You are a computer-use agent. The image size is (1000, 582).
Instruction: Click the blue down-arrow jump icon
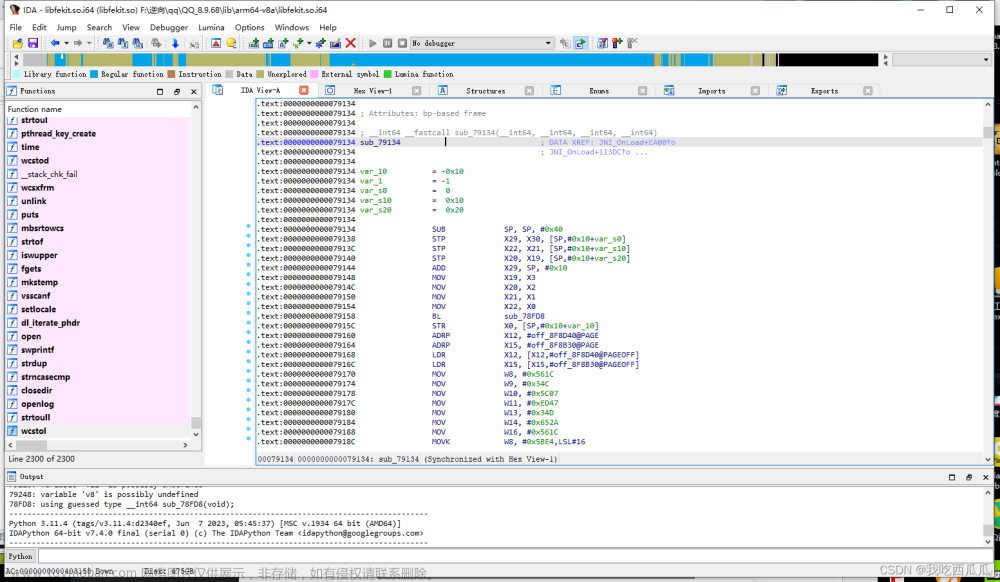(x=175, y=43)
